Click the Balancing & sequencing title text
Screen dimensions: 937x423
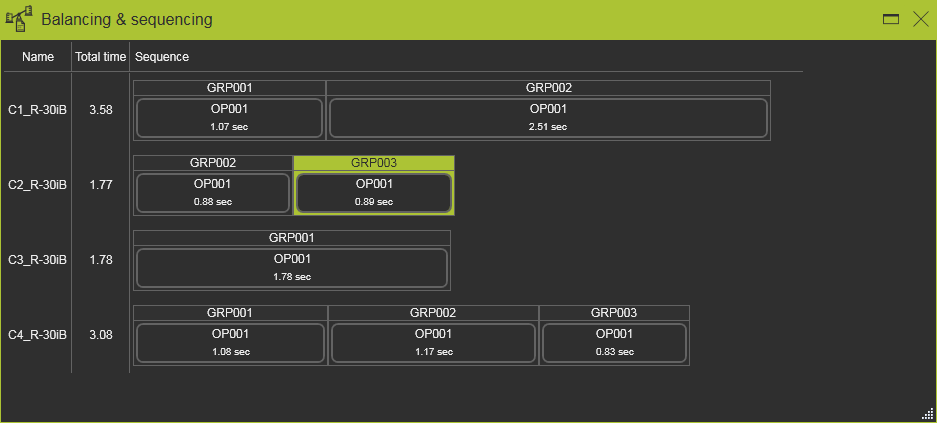[x=127, y=20]
